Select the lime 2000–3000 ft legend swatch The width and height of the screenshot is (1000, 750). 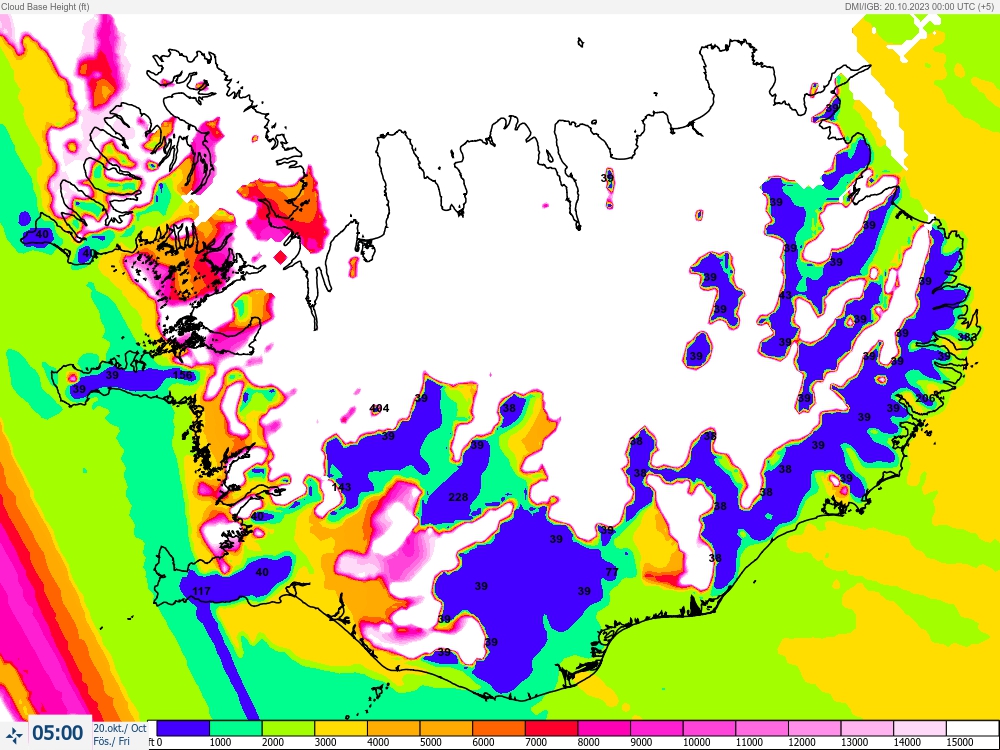coord(288,728)
